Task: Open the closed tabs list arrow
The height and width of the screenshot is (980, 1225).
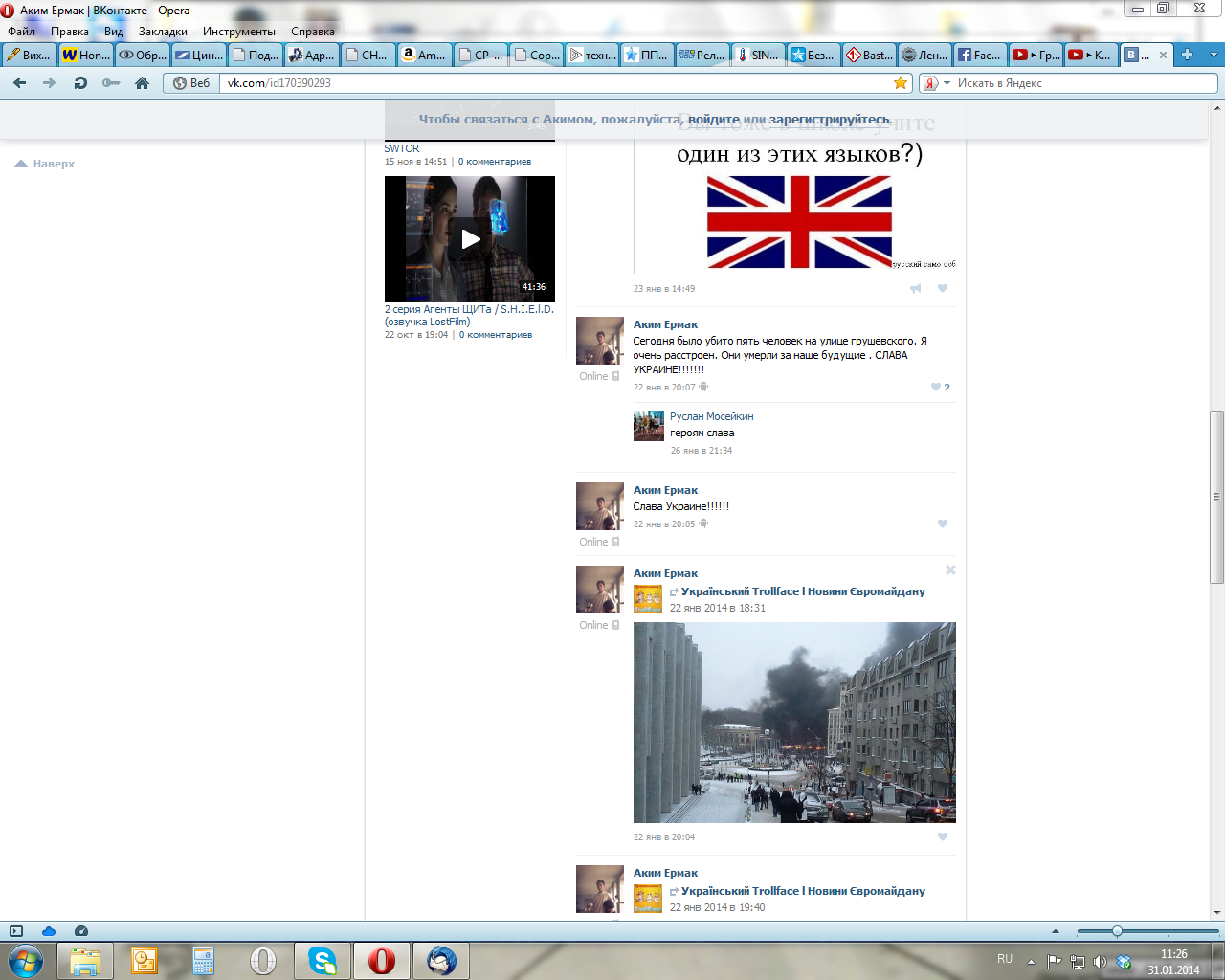Action: 1214,55
